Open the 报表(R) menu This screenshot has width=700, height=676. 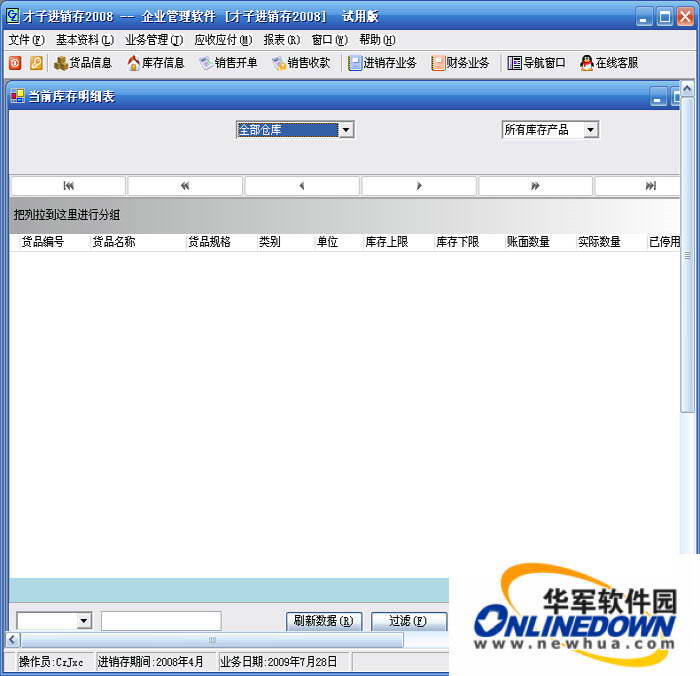(282, 40)
